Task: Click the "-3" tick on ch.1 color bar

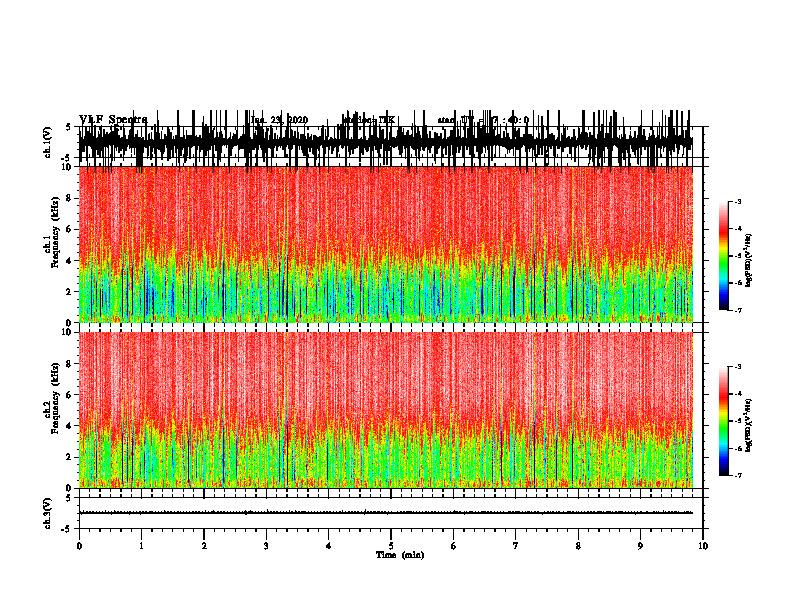Action: (737, 201)
